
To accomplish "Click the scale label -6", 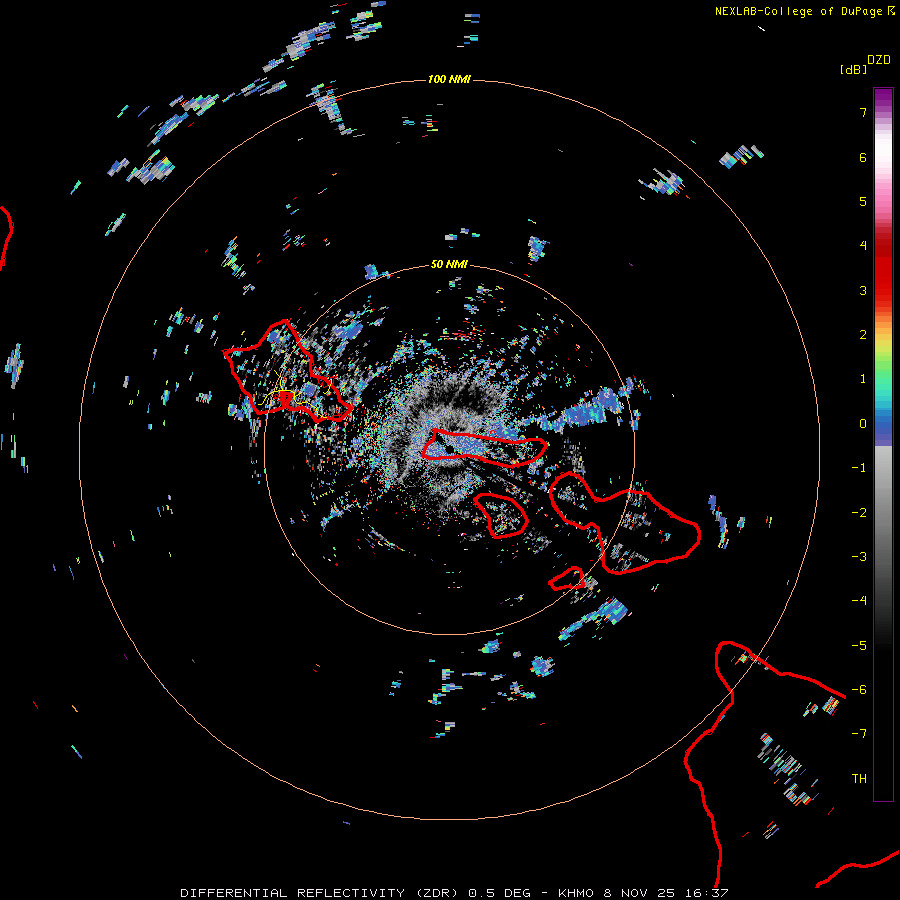I will [859, 690].
